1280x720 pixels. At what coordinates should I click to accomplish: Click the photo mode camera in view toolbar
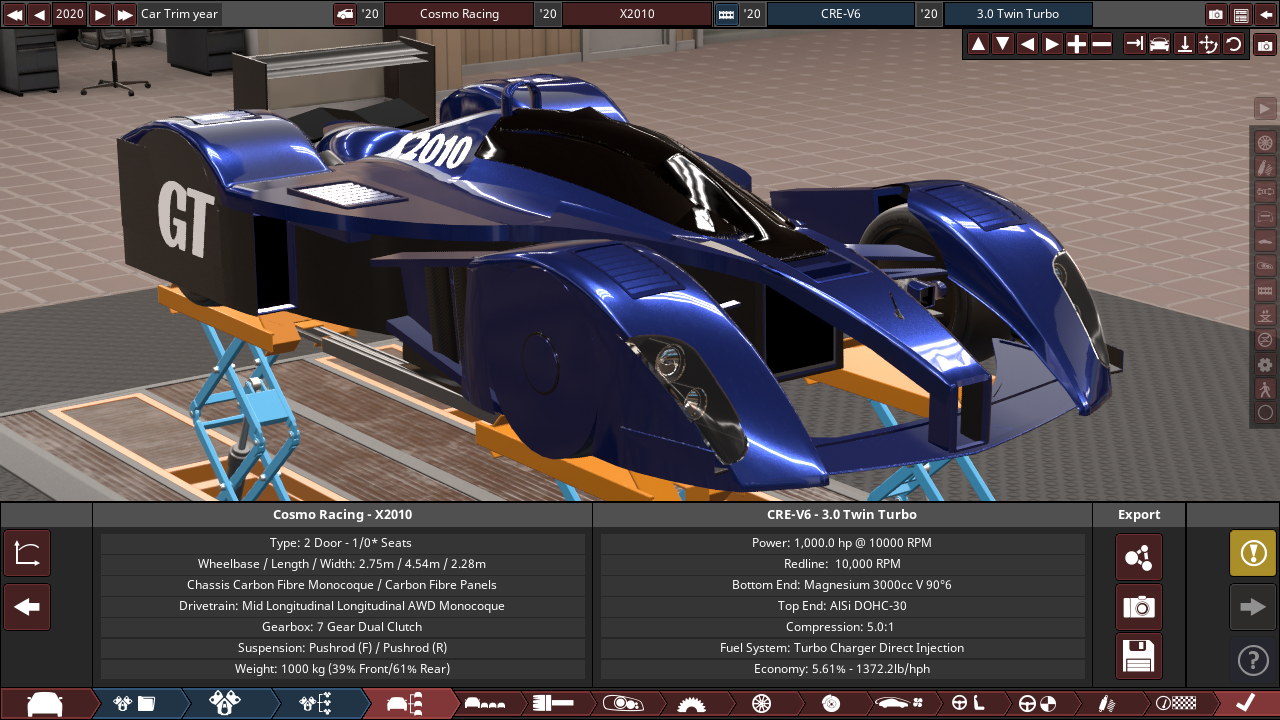[1265, 44]
